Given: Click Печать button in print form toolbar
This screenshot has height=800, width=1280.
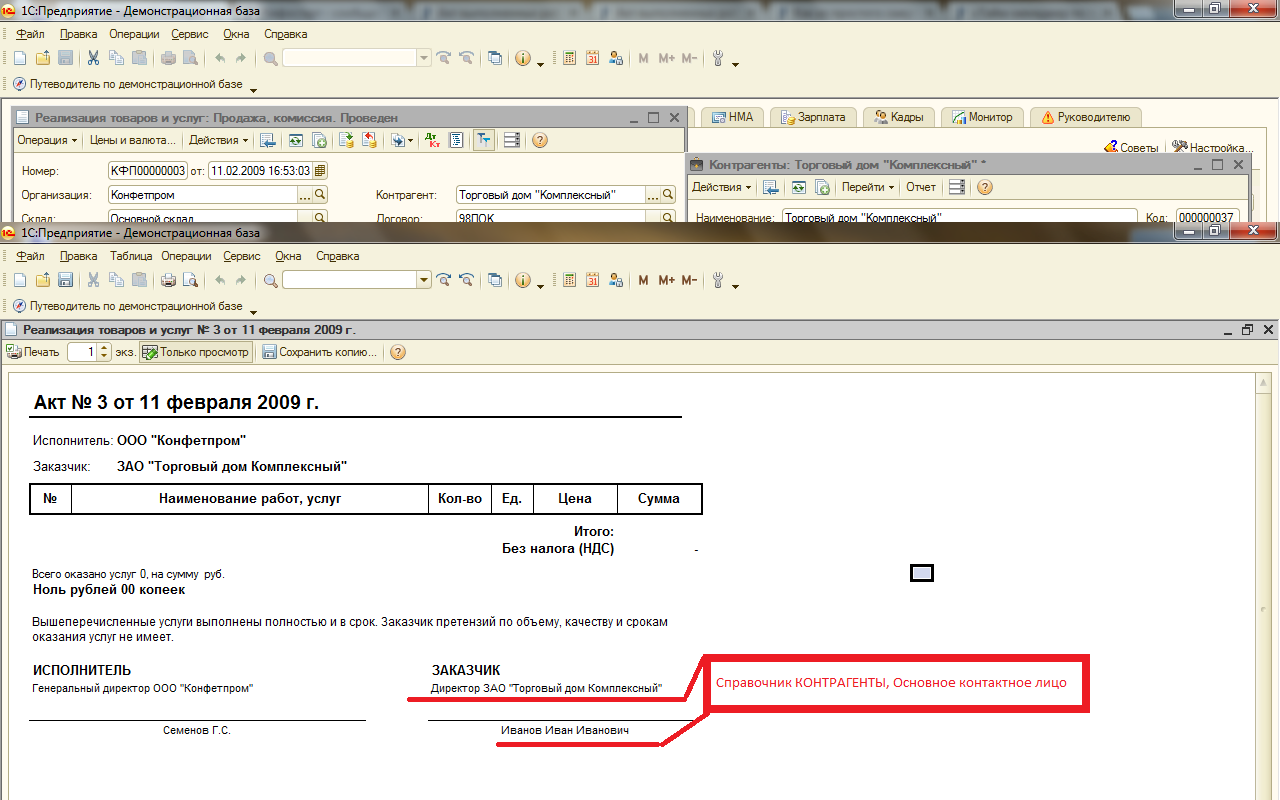Looking at the screenshot, I should pos(33,352).
